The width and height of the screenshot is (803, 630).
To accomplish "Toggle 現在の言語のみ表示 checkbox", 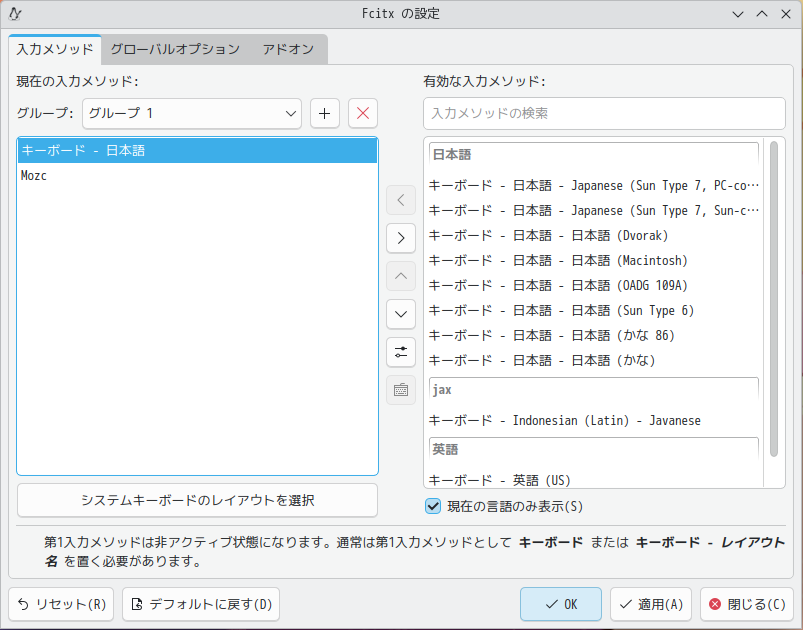I will point(433,507).
